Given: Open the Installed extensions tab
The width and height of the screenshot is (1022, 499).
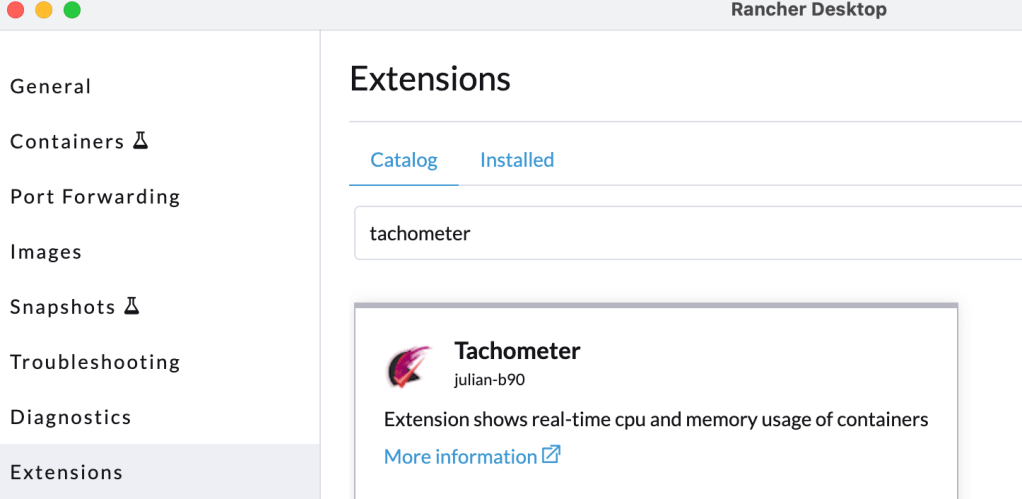Looking at the screenshot, I should tap(517, 160).
